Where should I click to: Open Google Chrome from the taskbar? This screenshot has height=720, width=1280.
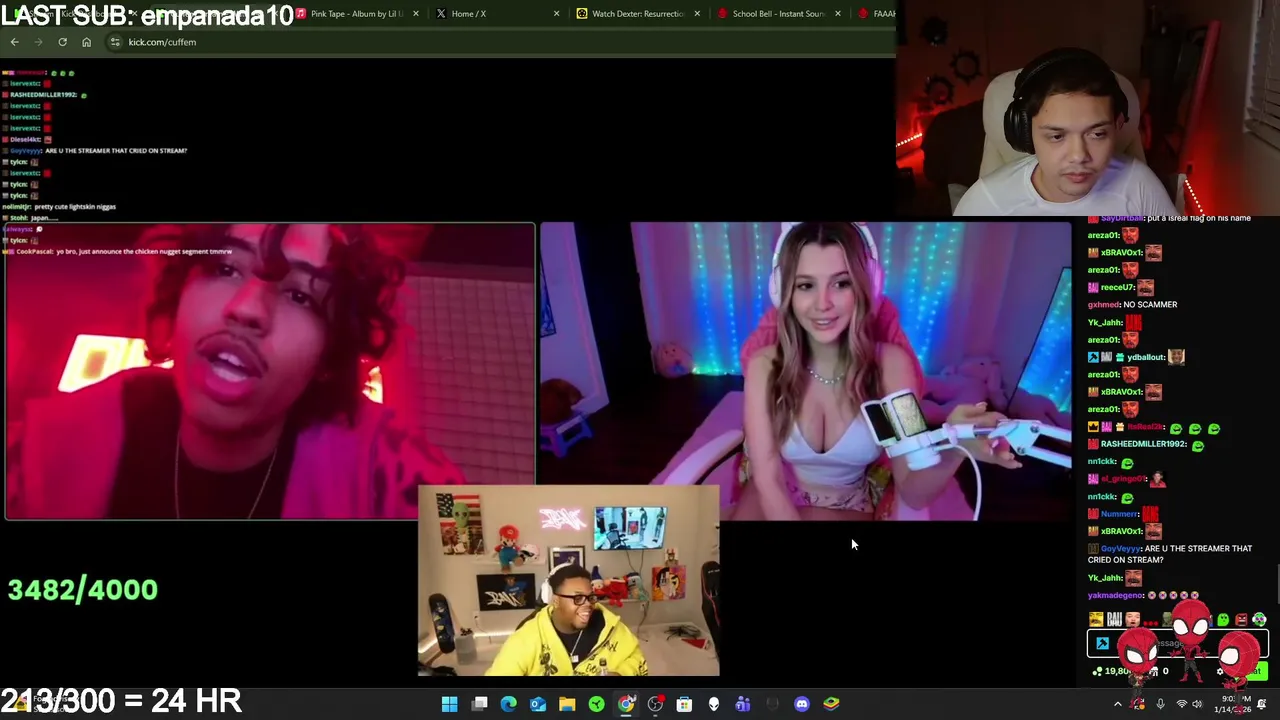tap(626, 704)
